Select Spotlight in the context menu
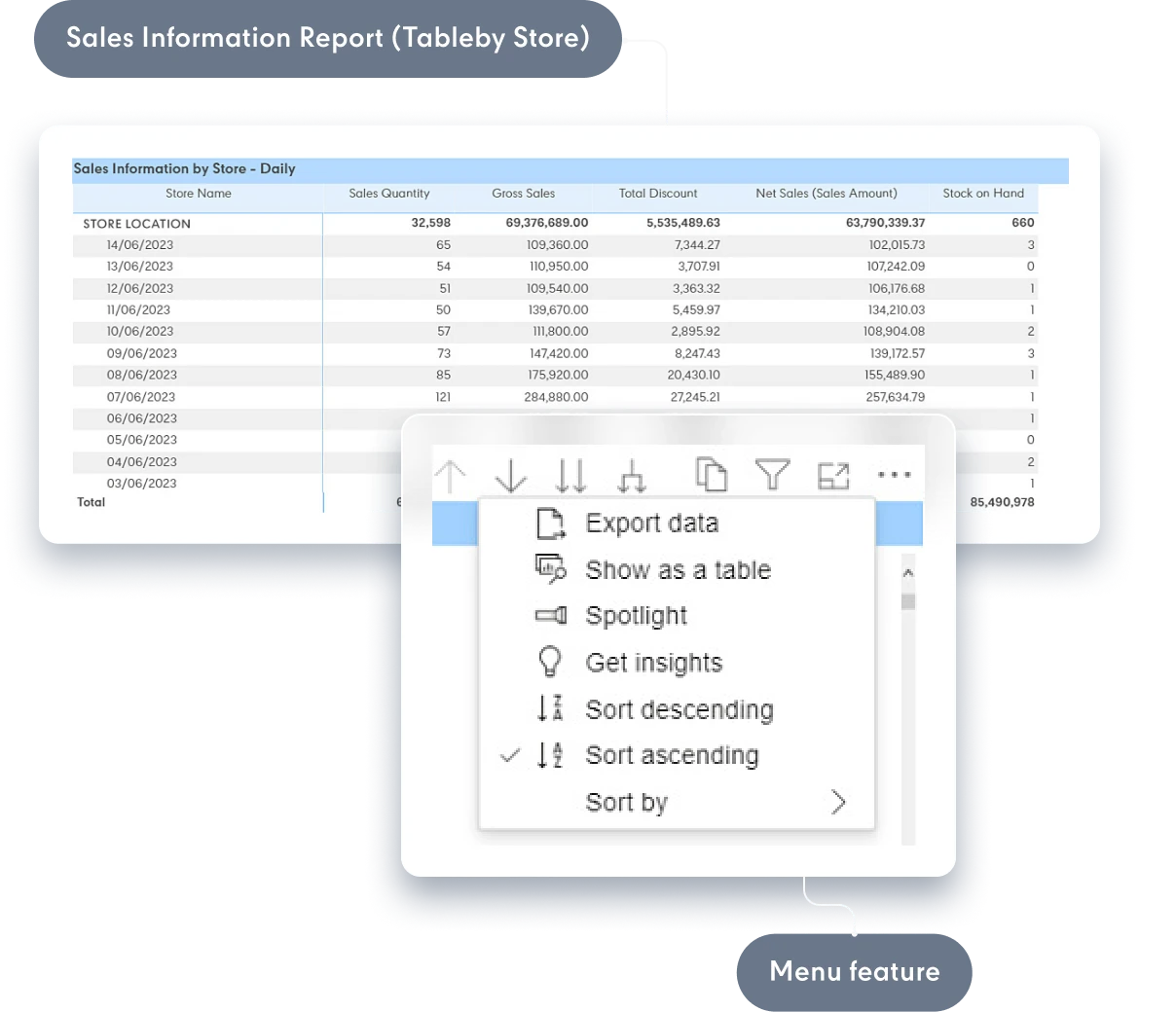This screenshot has height=1012, width=1176. click(636, 616)
